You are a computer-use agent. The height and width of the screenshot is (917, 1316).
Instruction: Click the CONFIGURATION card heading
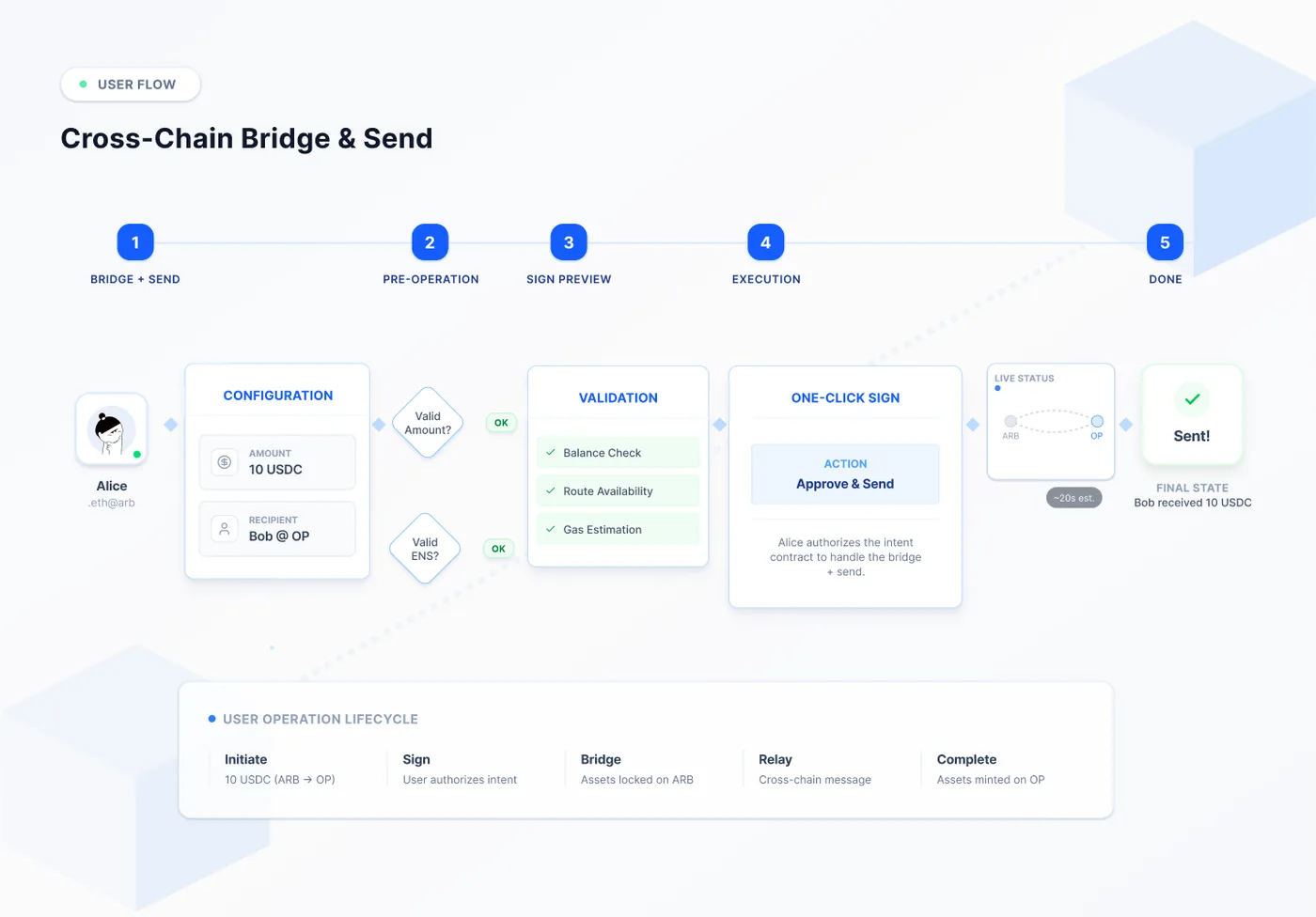tap(278, 396)
